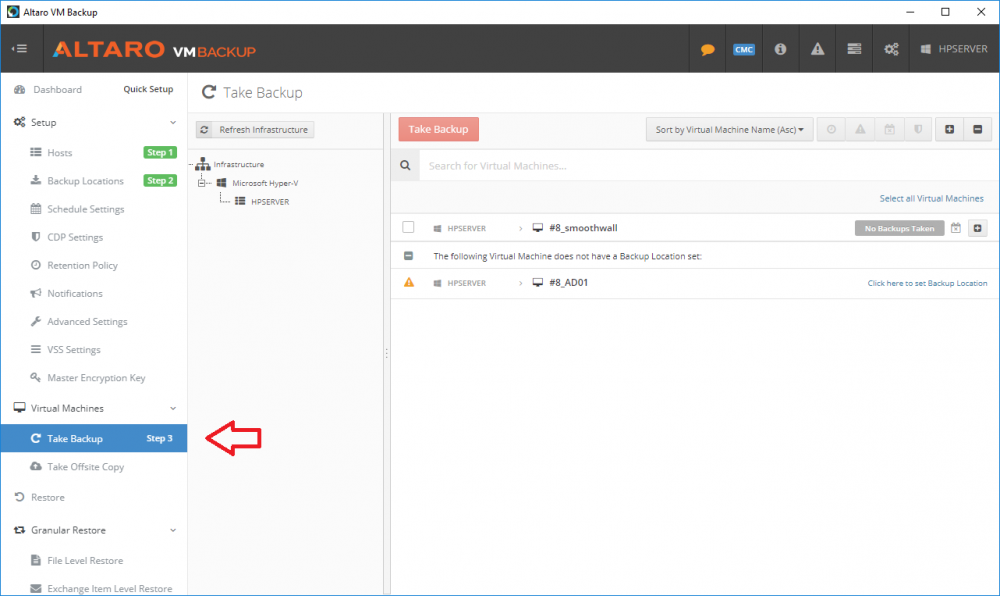Select the Microsoft Hyper-V tree label
Viewport: 1000px width, 596px height.
coord(265,183)
